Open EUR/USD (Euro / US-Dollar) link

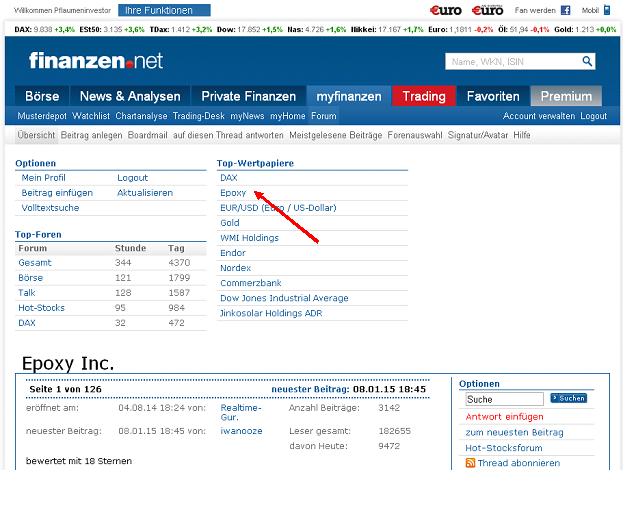click(278, 208)
